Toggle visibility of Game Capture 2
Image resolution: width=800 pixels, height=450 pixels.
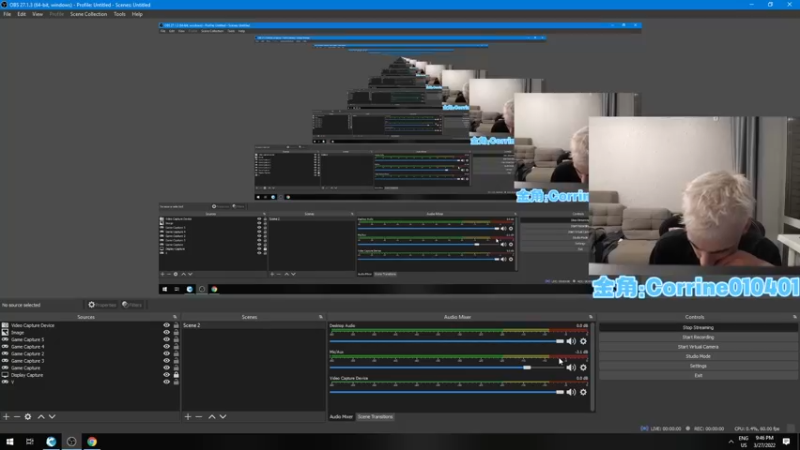click(x=166, y=354)
